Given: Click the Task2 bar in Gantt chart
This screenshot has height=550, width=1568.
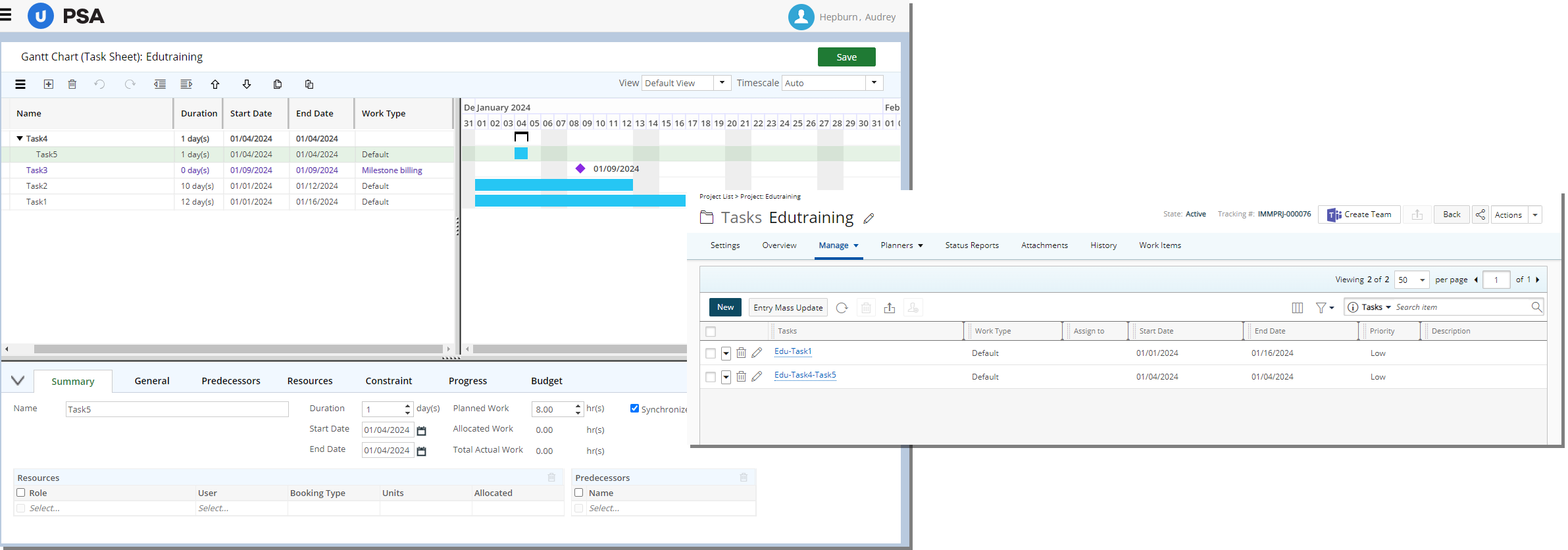Looking at the screenshot, I should (553, 185).
